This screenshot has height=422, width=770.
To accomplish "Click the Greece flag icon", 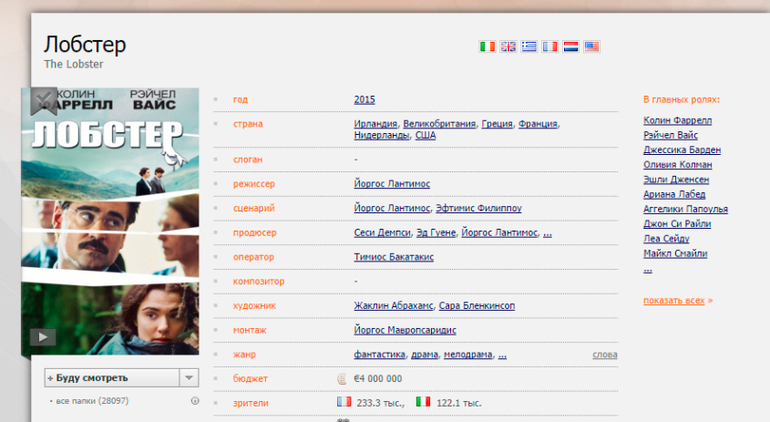I will tap(529, 46).
